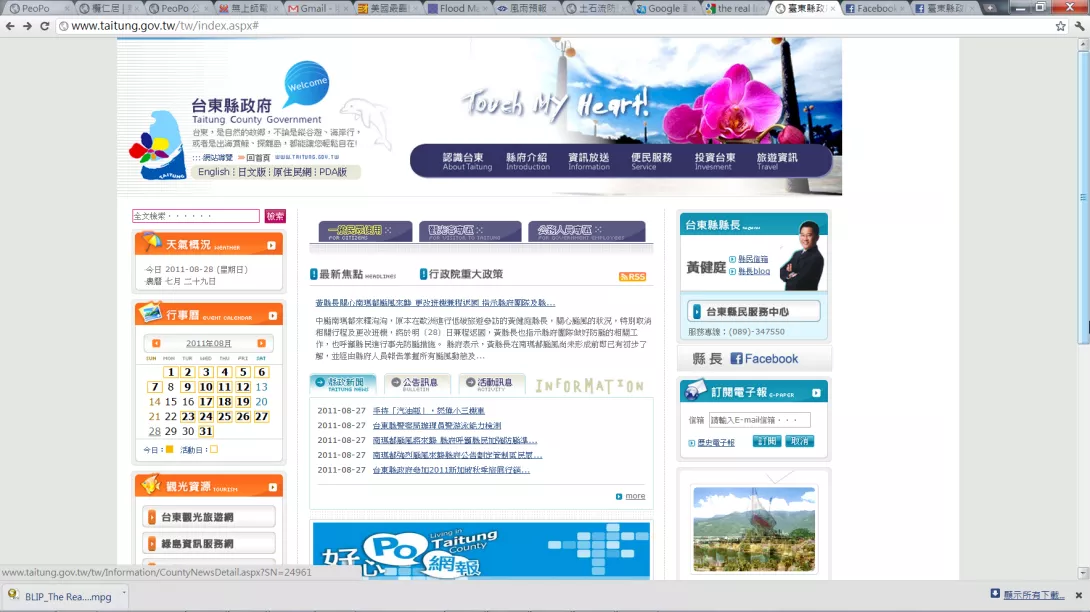
Task: Click the magenta 檢索 search button
Action: coord(275,216)
